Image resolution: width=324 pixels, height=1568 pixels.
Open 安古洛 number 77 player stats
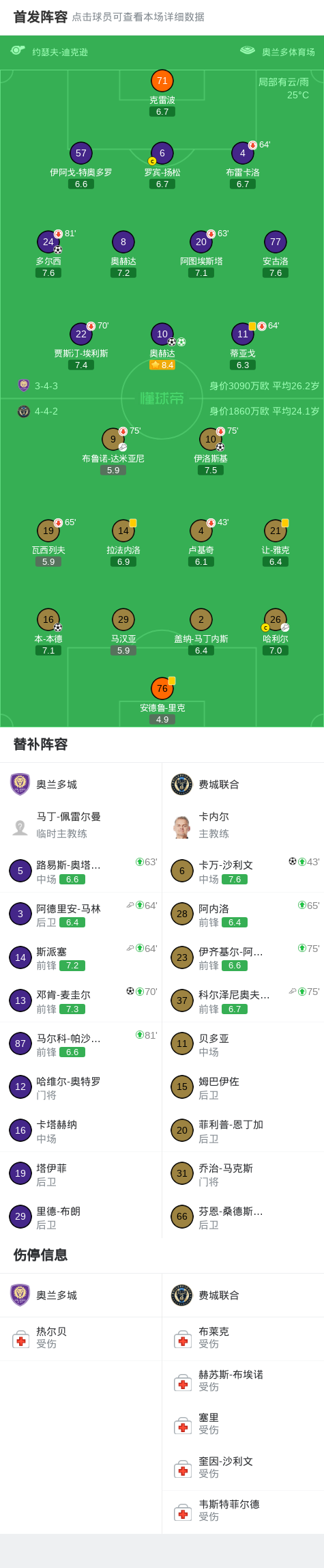click(275, 242)
